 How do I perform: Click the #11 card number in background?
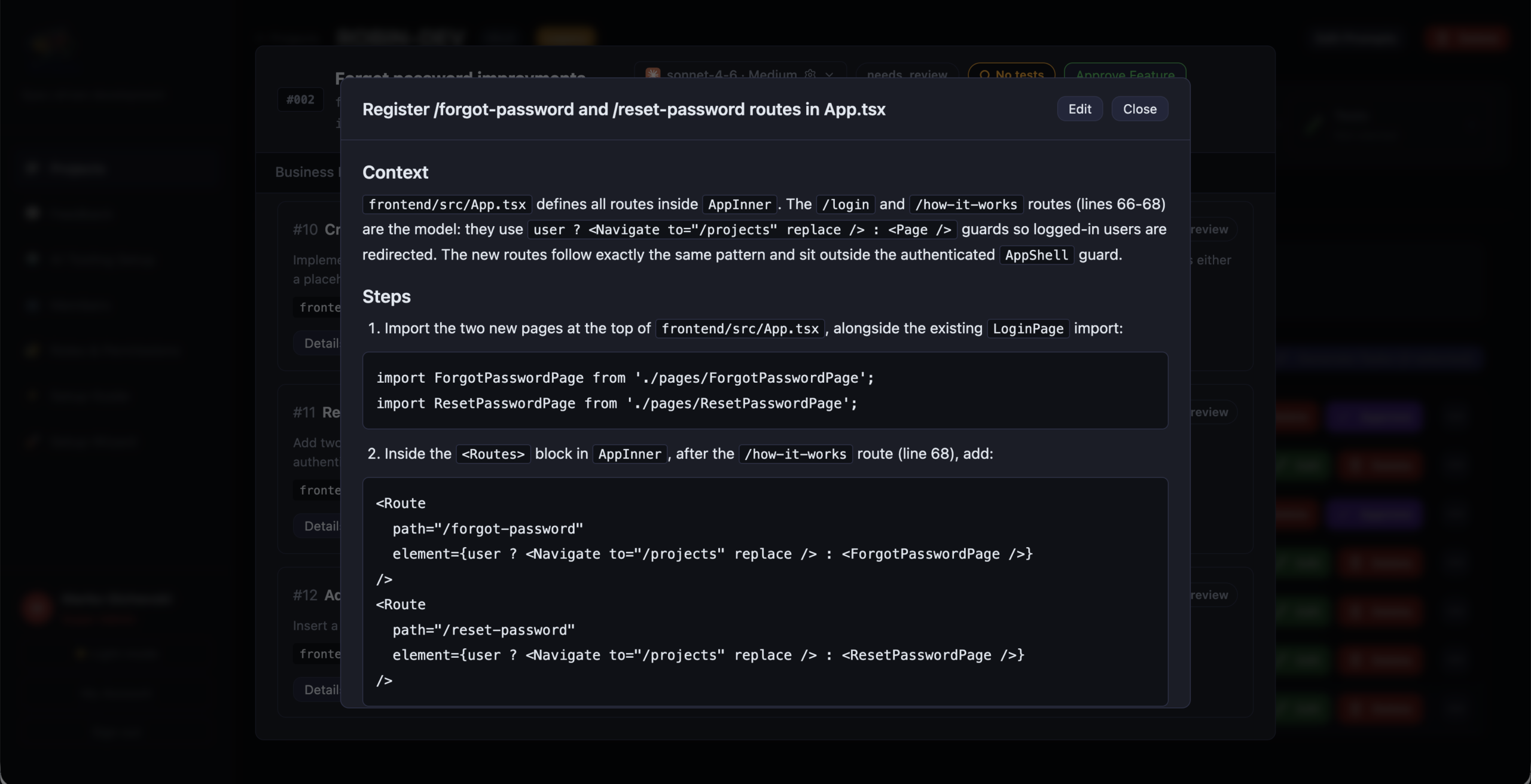point(304,413)
